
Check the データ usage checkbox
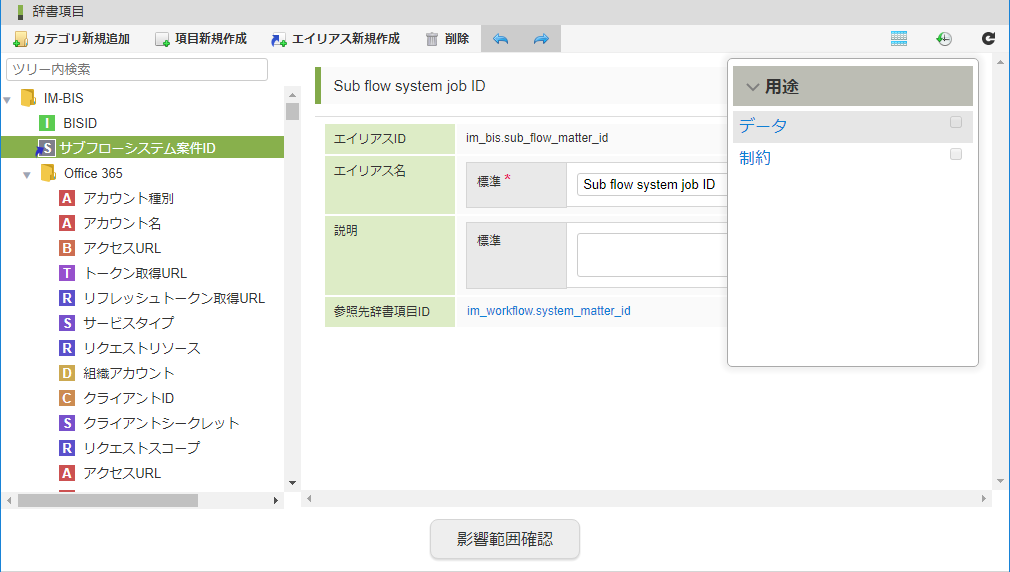956,123
